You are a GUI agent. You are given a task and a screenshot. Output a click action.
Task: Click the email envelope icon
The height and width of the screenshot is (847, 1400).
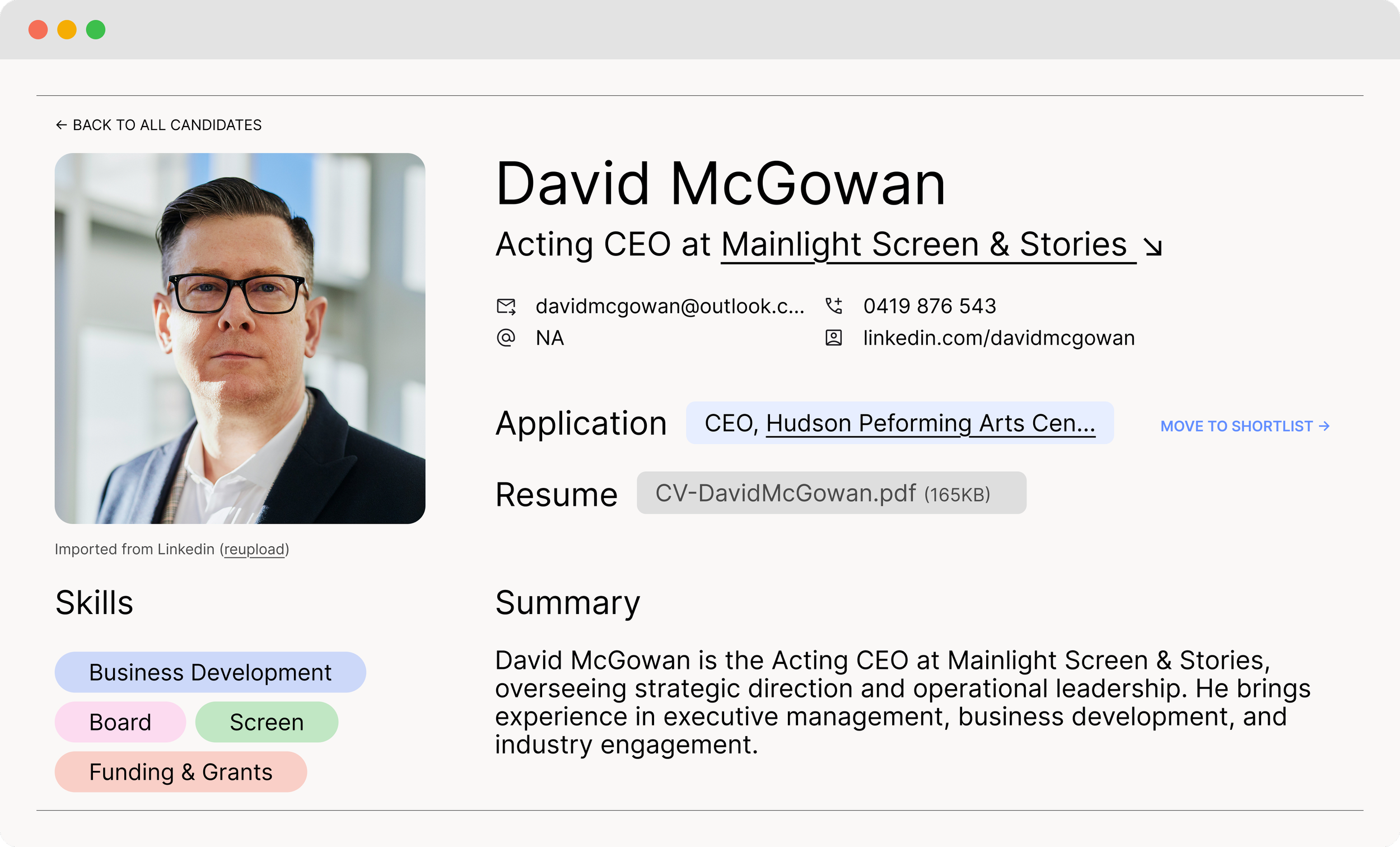(x=506, y=306)
